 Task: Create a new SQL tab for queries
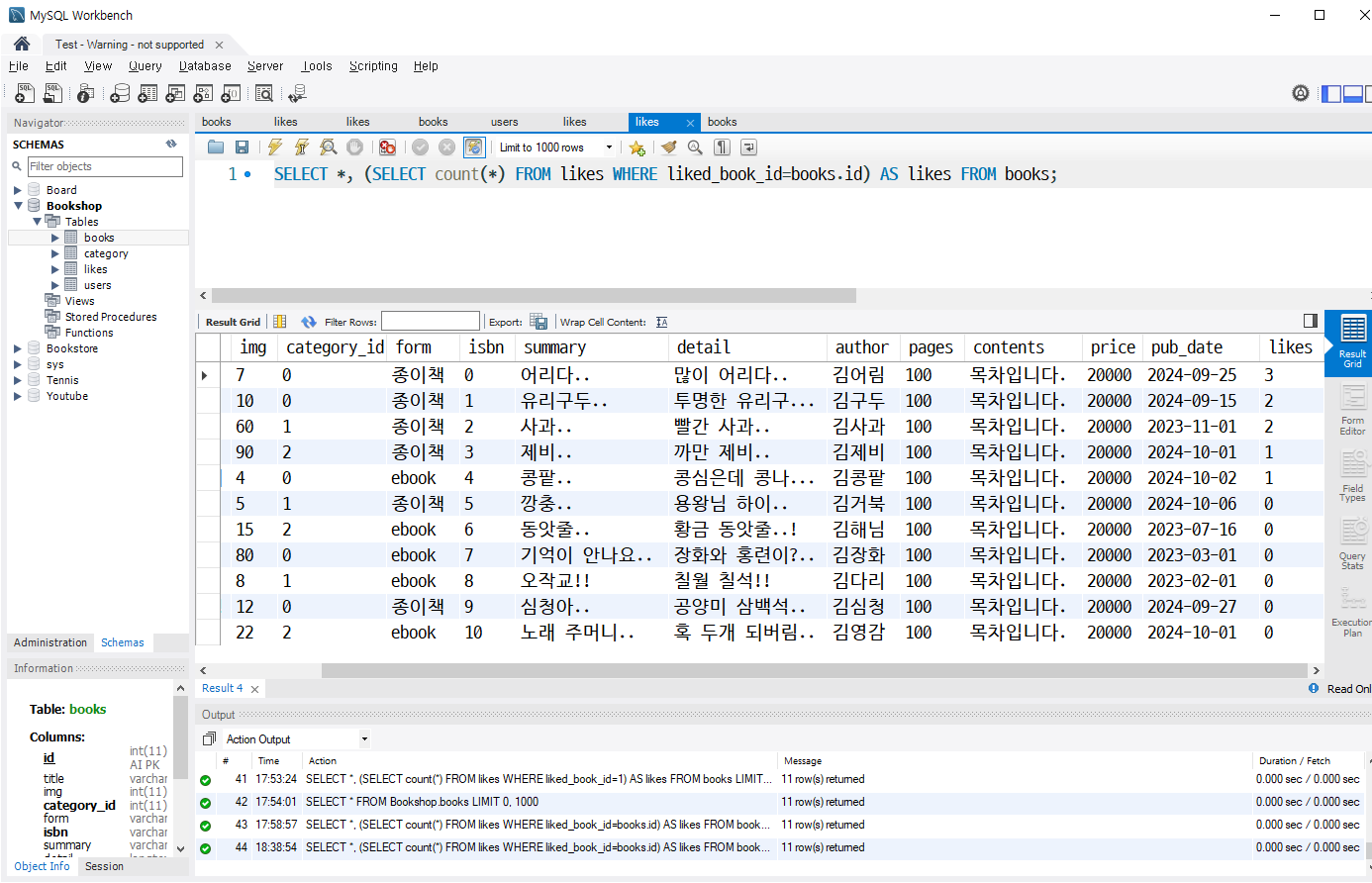point(25,93)
